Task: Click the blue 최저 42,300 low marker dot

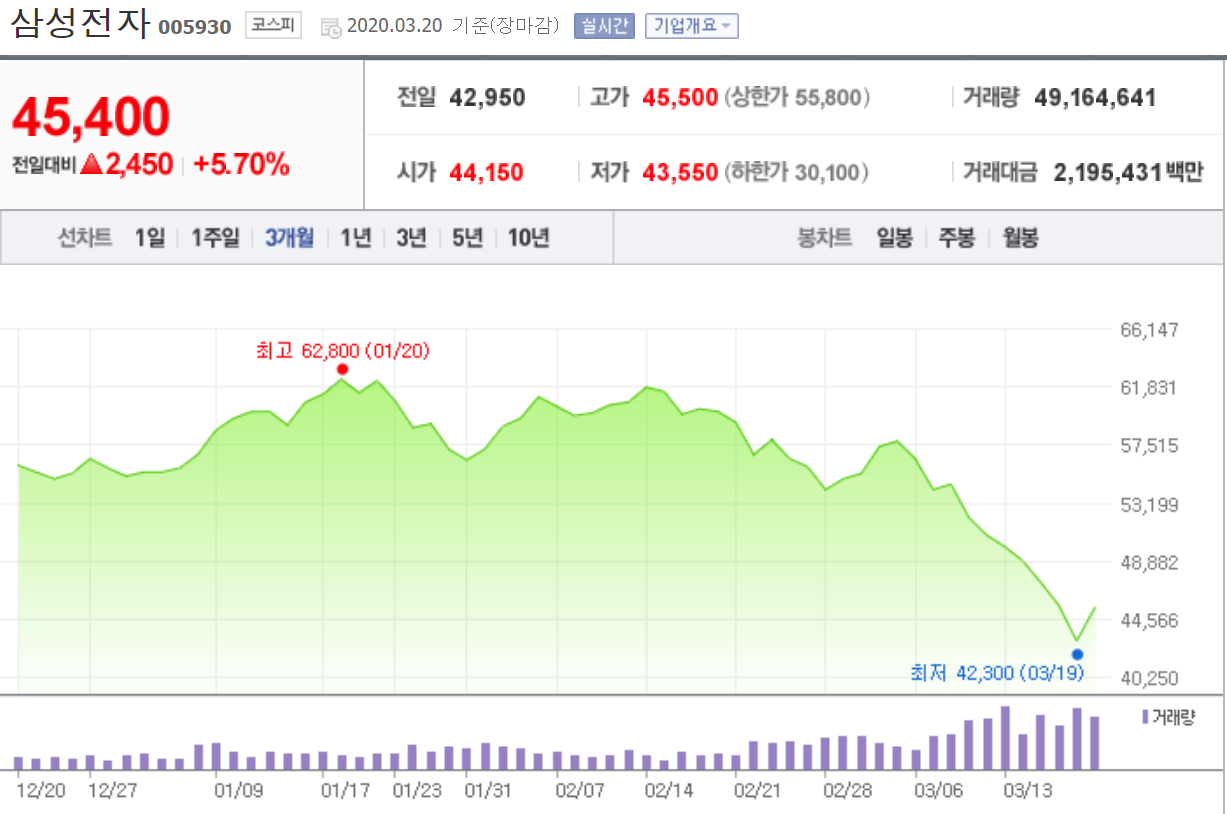Action: pos(1077,655)
